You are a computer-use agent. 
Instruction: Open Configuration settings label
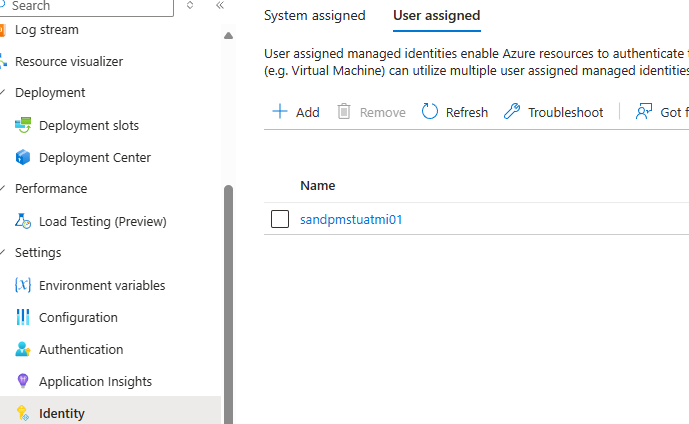[x=78, y=317]
